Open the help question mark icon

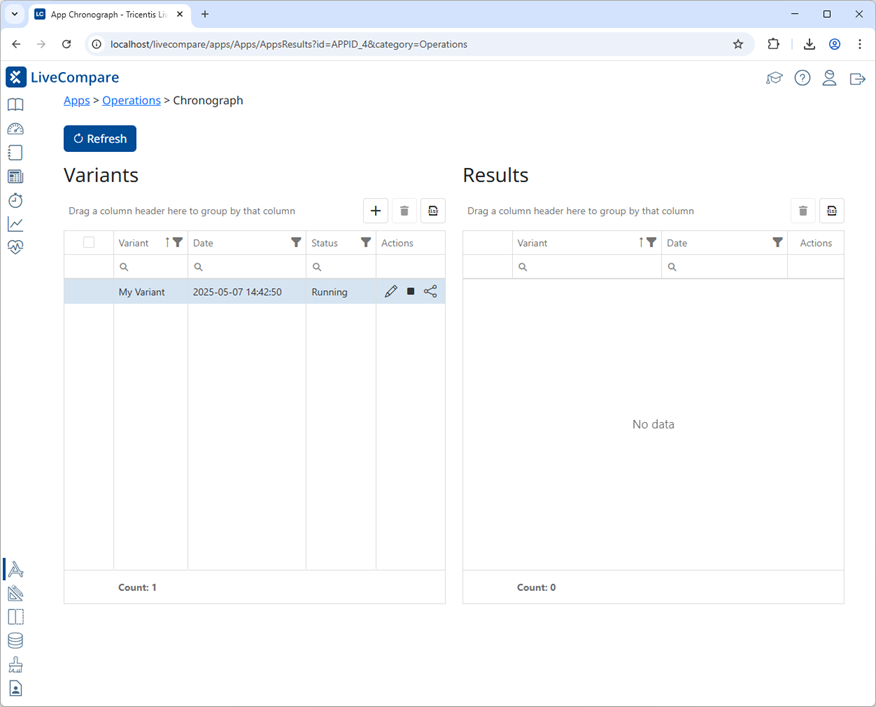[802, 78]
